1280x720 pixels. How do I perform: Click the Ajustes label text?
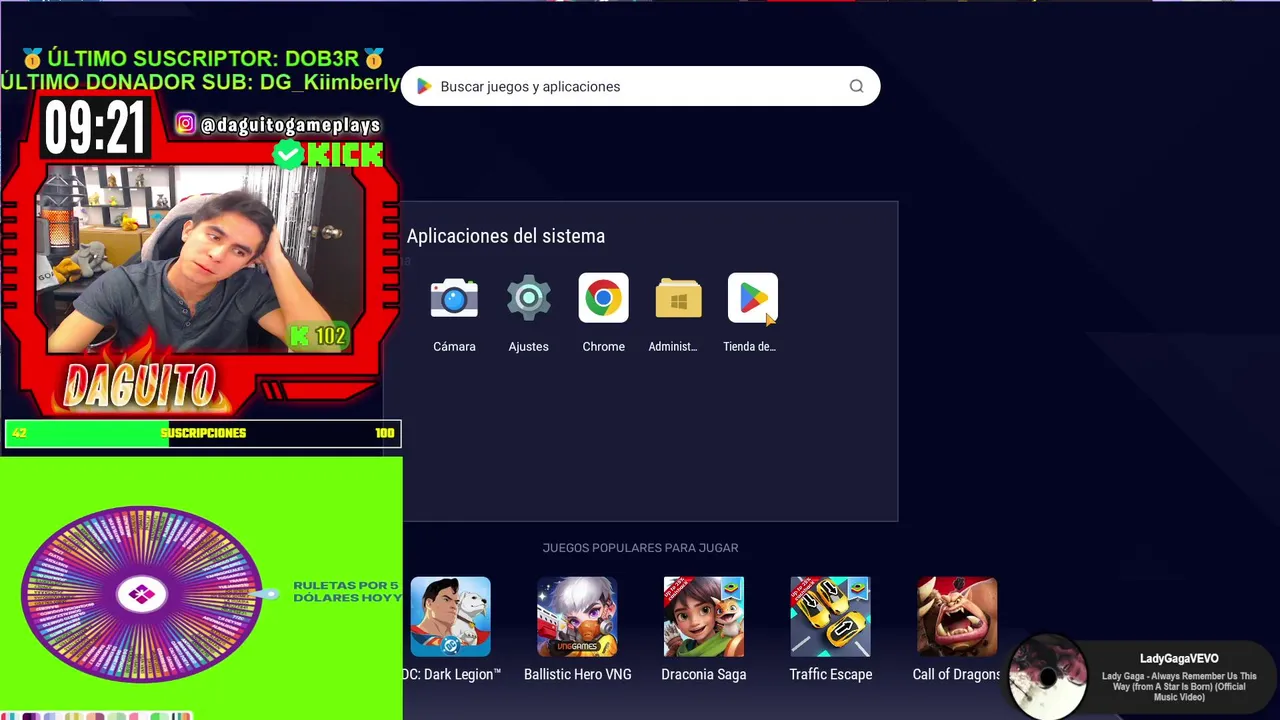point(528,346)
